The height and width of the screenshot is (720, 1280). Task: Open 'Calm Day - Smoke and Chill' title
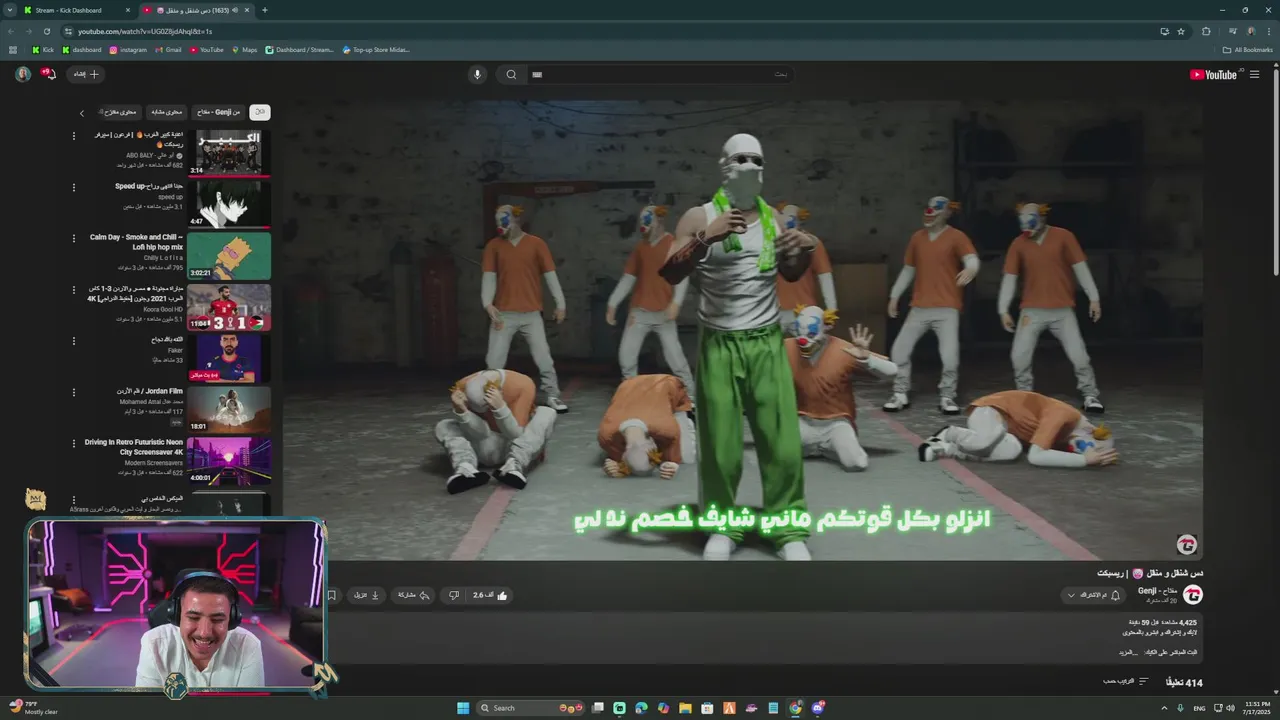pyautogui.click(x=136, y=242)
